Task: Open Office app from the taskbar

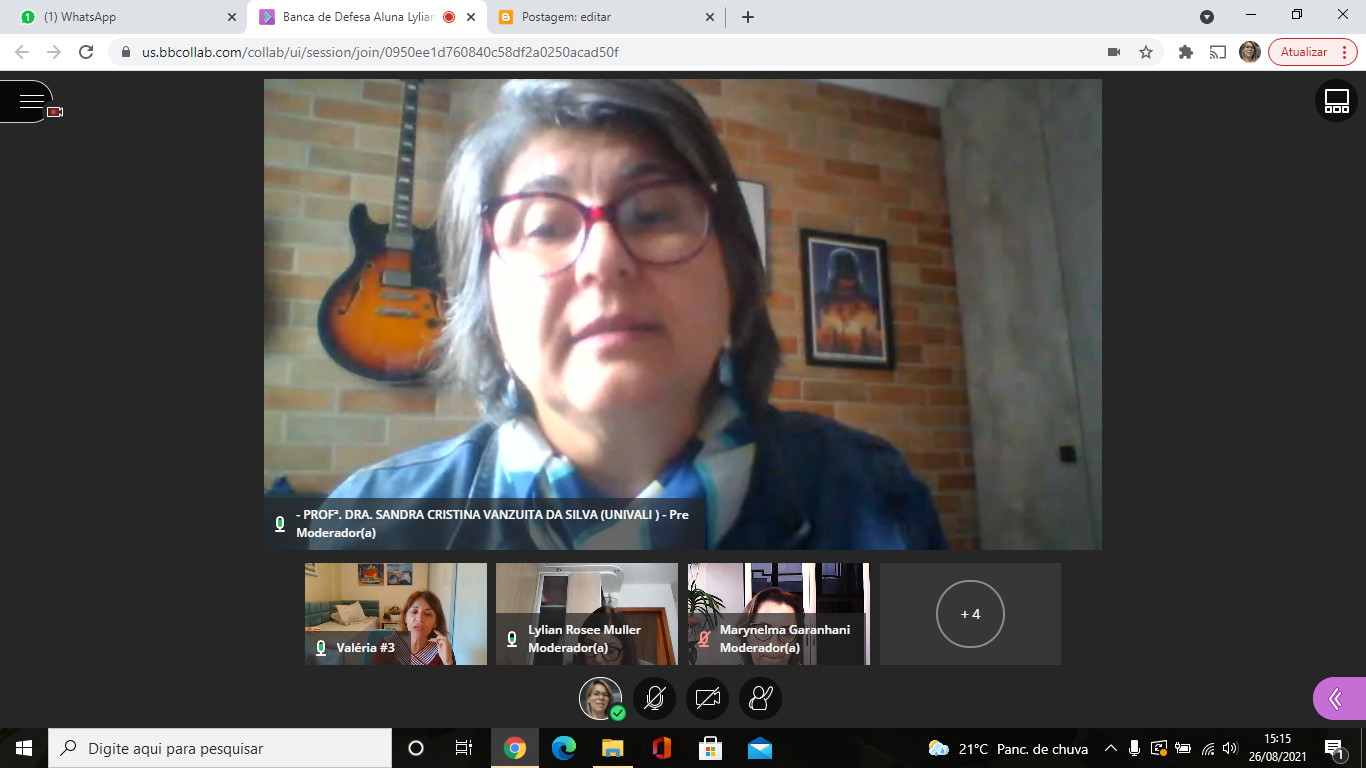Action: tap(661, 748)
